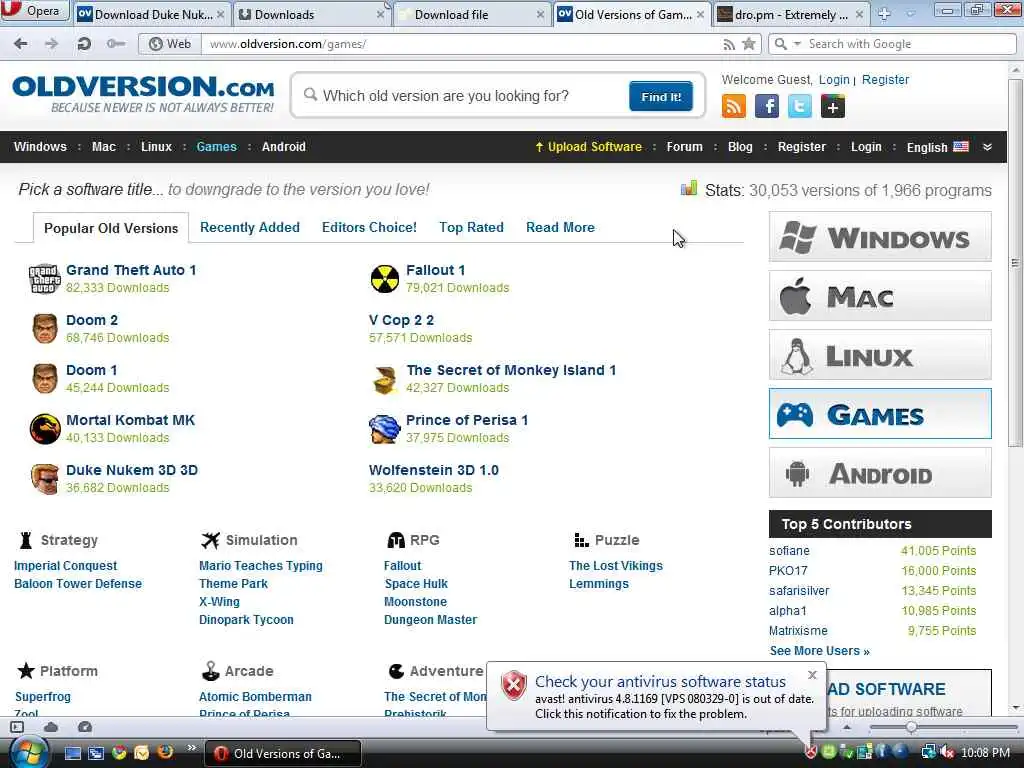Open the Forum nav menu item
Viewport: 1024px width, 768px height.
[x=684, y=147]
